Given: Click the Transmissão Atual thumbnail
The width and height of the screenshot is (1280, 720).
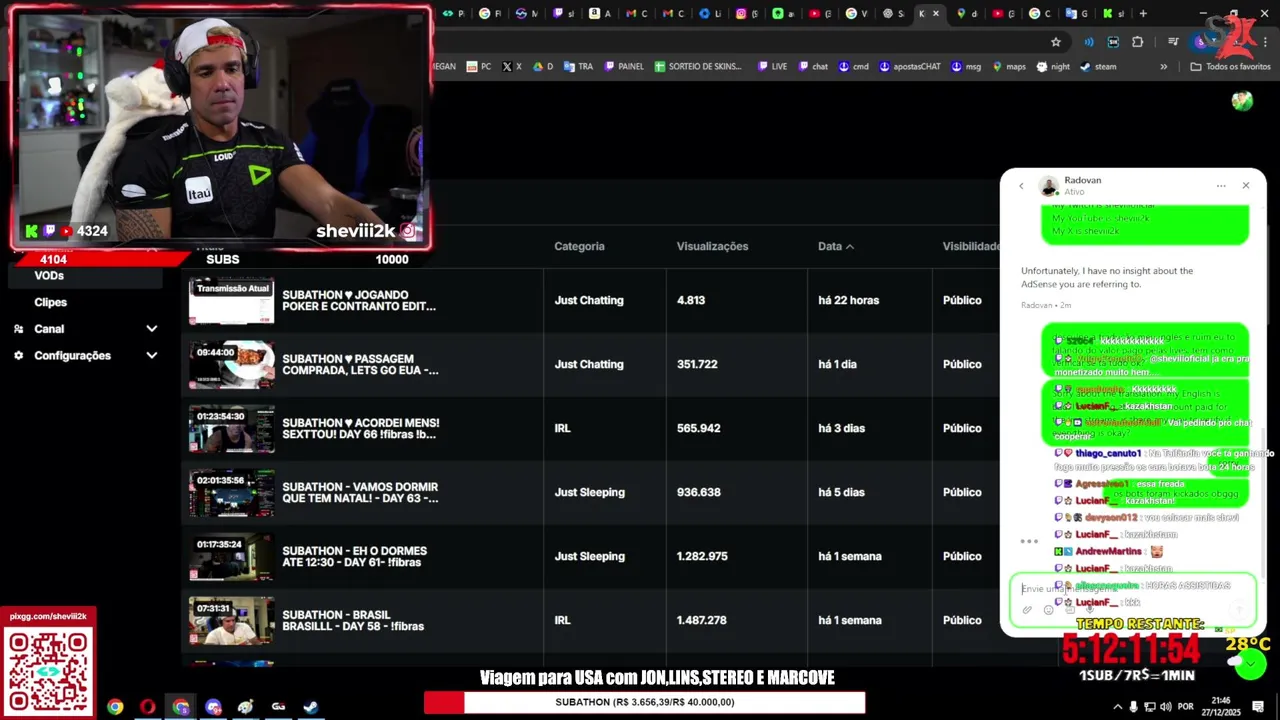Looking at the screenshot, I should [232, 301].
